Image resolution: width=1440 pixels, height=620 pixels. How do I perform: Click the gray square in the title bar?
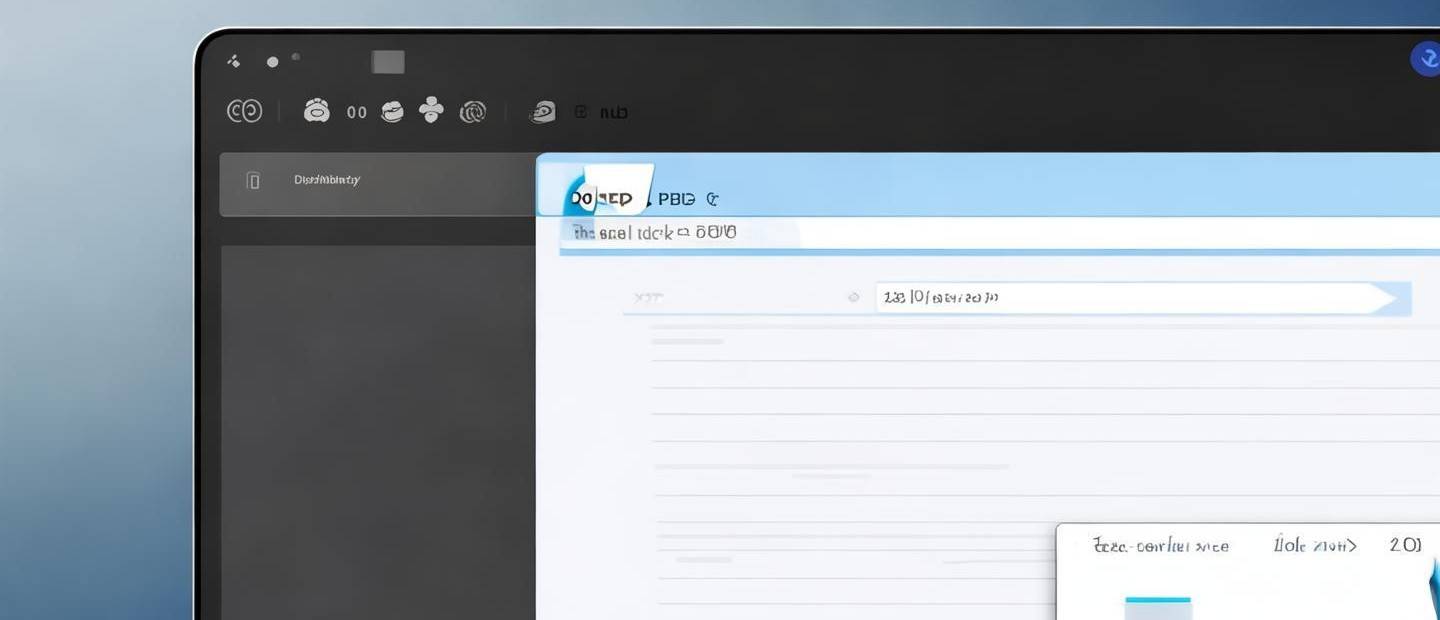388,62
